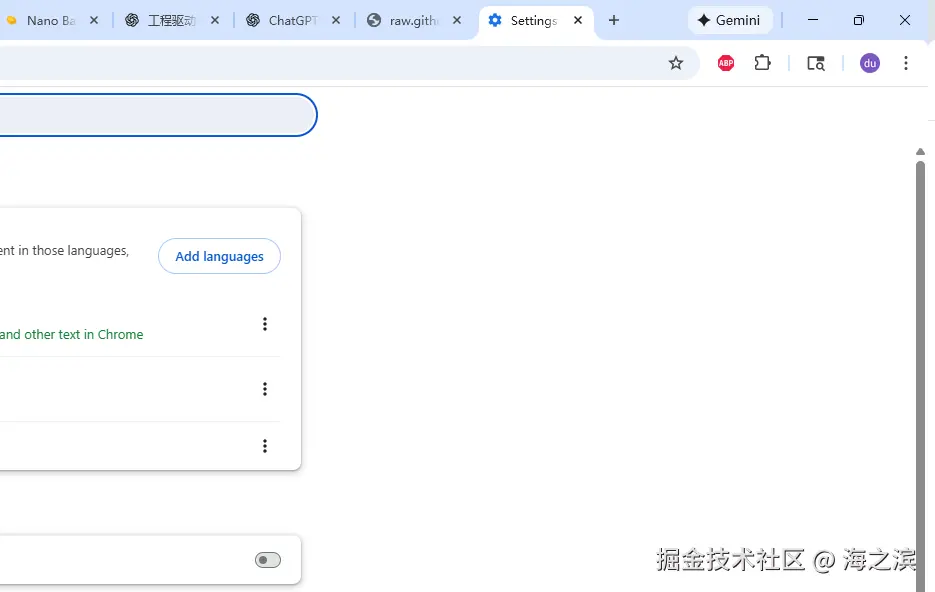Toggle the switch at the bottom setting row
Image resolution: width=935 pixels, height=592 pixels.
[x=267, y=559]
